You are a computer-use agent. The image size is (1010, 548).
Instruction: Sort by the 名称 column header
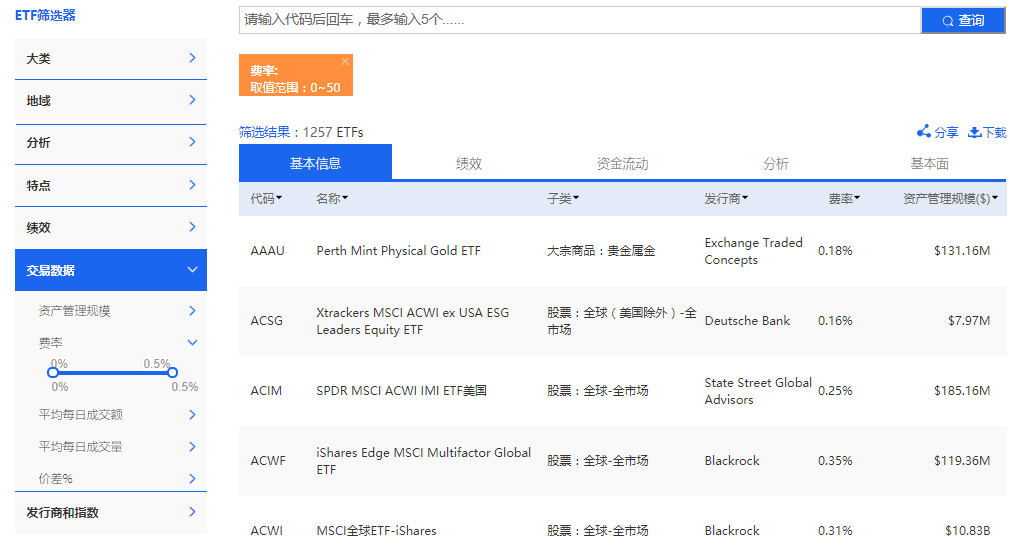332,199
